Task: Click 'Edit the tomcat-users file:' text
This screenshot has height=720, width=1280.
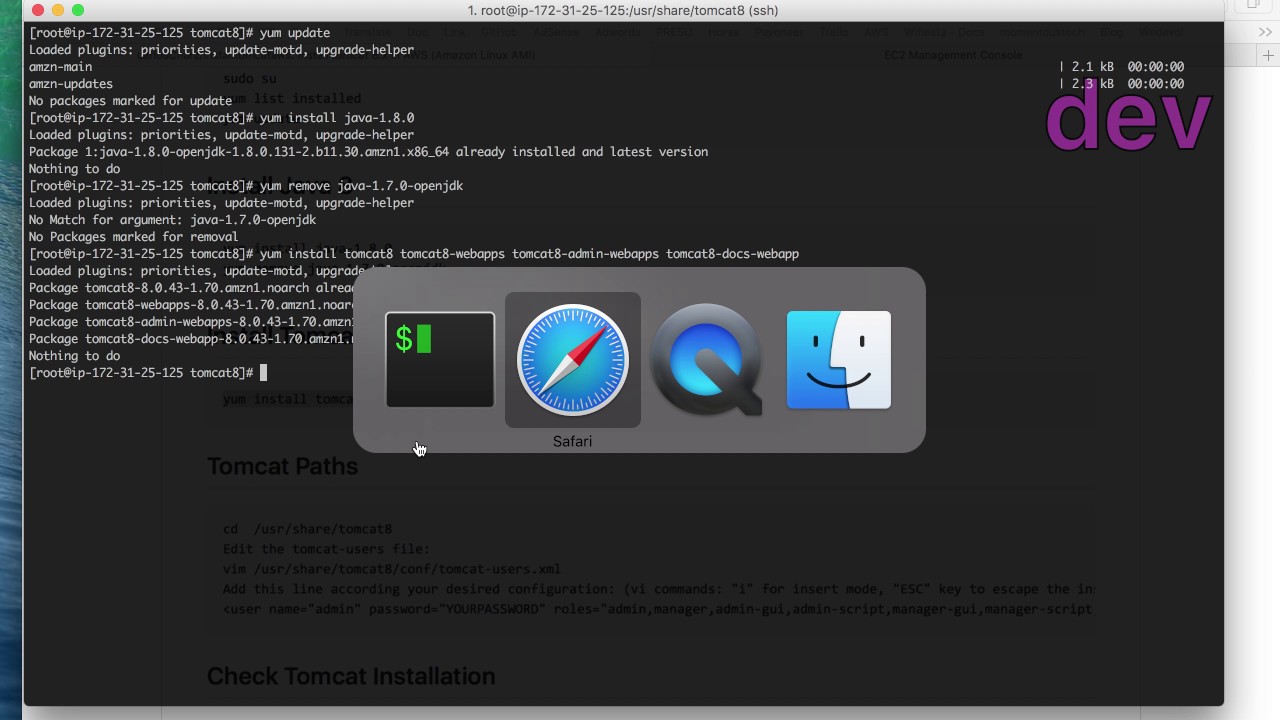Action: pos(326,549)
